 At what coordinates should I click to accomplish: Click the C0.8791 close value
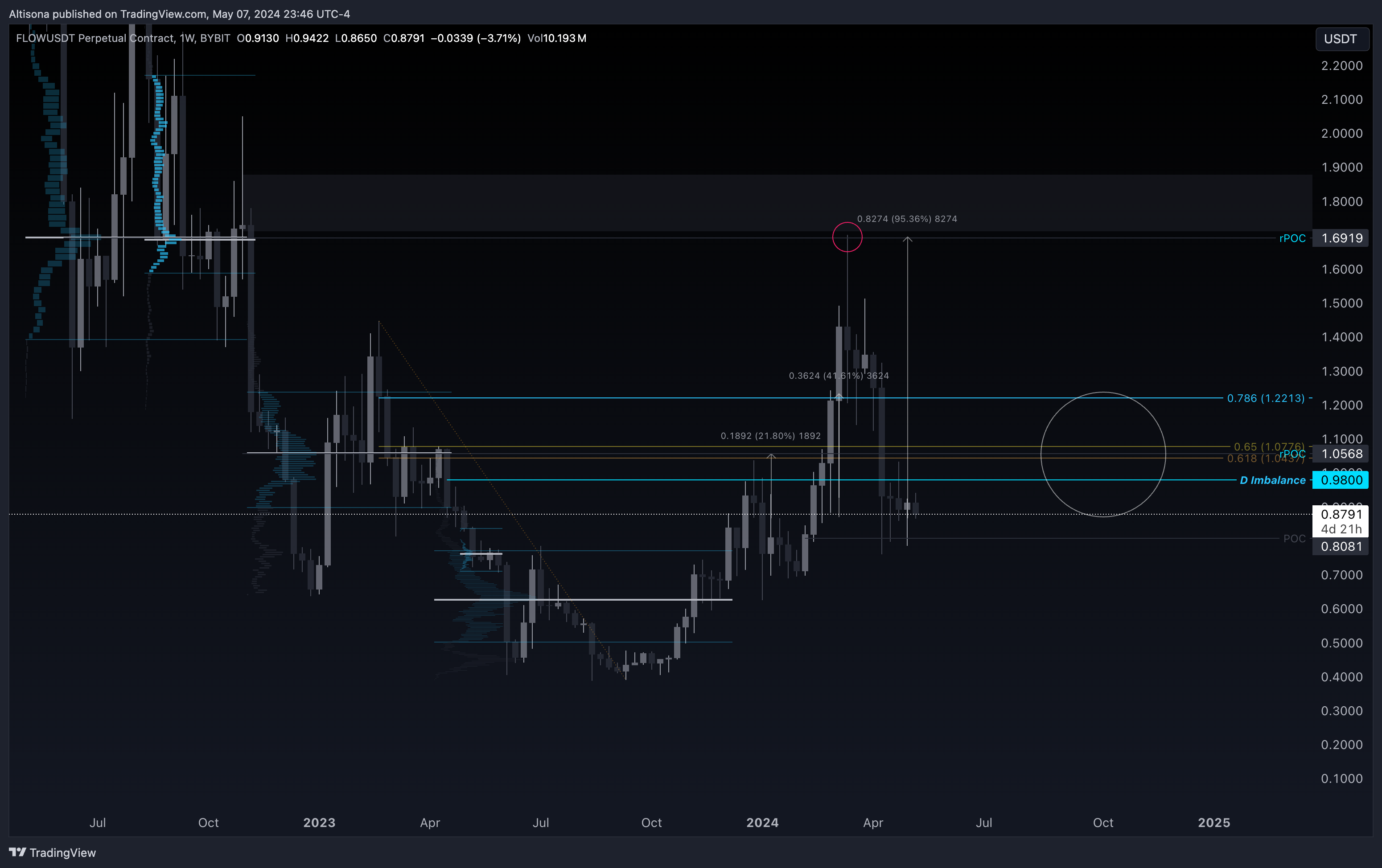(x=404, y=38)
